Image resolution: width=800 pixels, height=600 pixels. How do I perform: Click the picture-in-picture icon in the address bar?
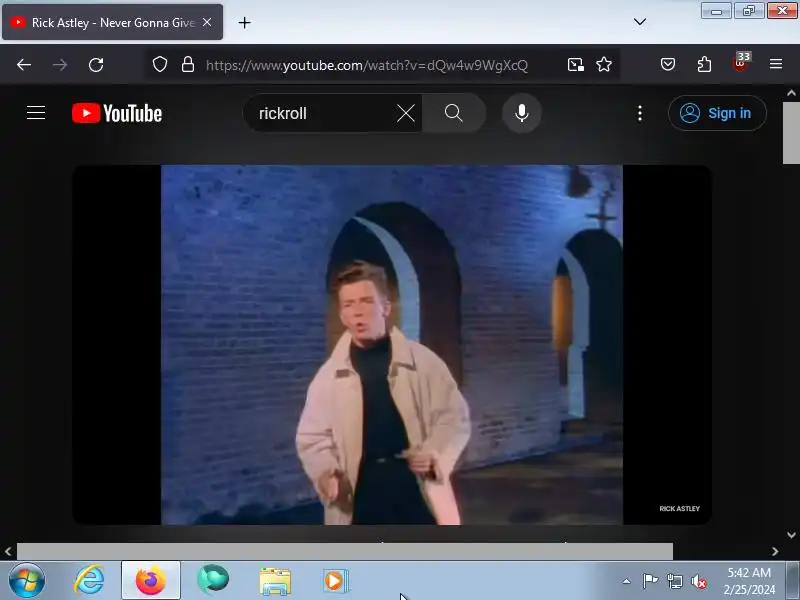[x=576, y=64]
